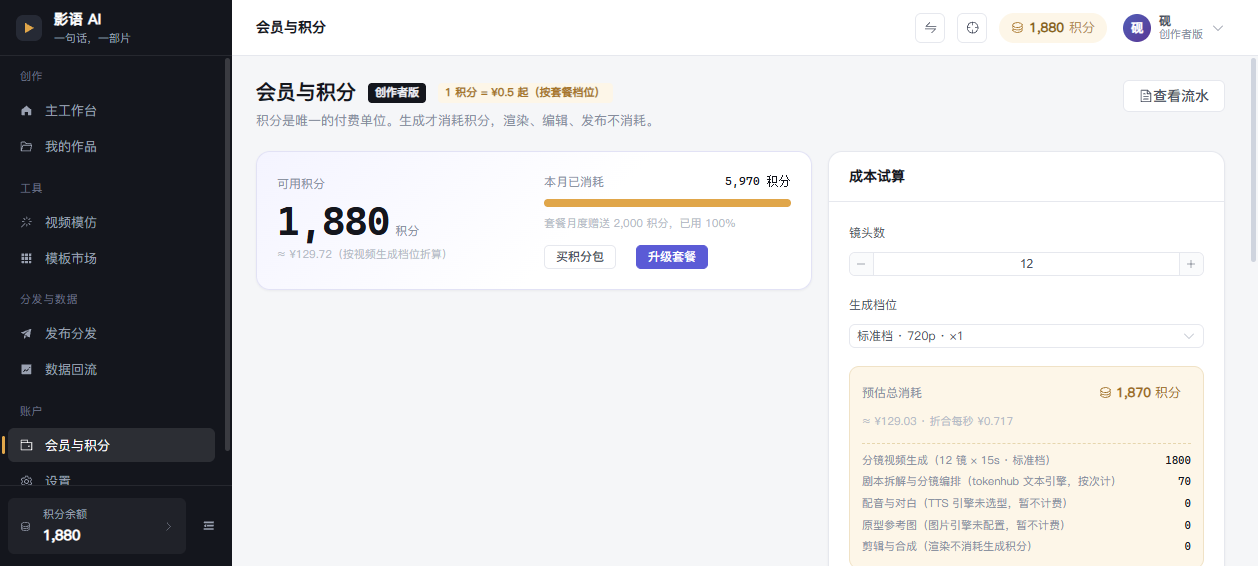This screenshot has height=566, width=1258.
Task: Click the 积分是唯一的付费单位 description
Action: [x=455, y=121]
